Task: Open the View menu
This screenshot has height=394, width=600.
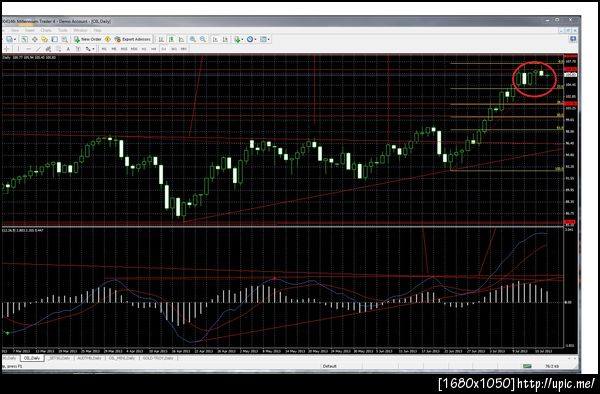Action: 15,30
